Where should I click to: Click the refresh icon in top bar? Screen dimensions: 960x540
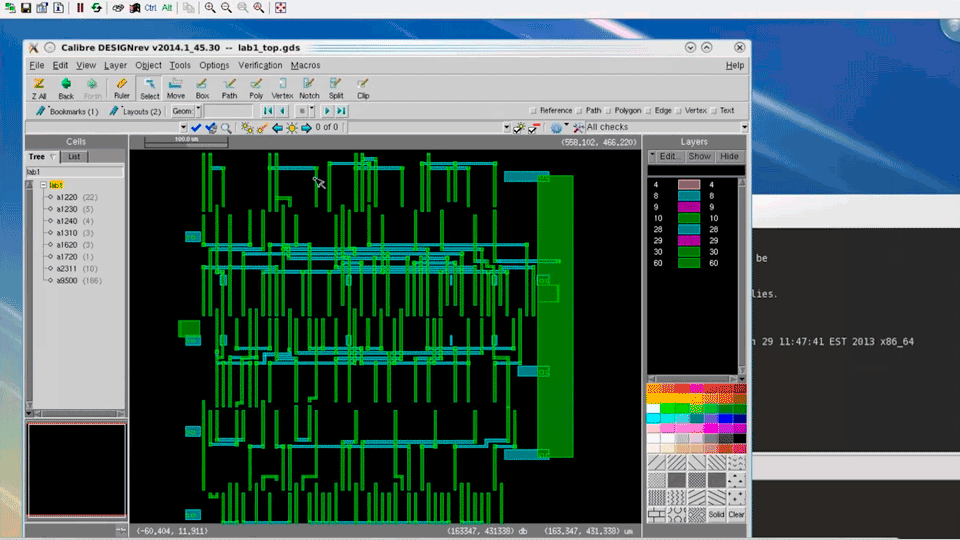(97, 8)
